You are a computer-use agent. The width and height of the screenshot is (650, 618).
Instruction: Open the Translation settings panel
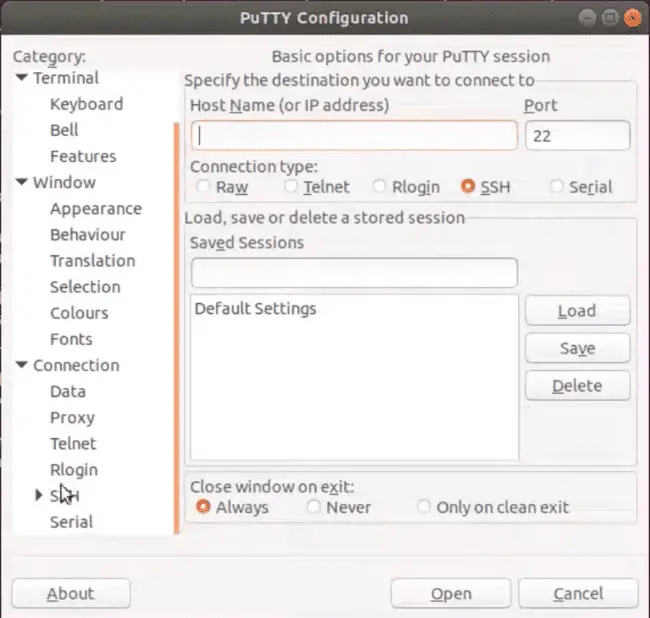(93, 261)
